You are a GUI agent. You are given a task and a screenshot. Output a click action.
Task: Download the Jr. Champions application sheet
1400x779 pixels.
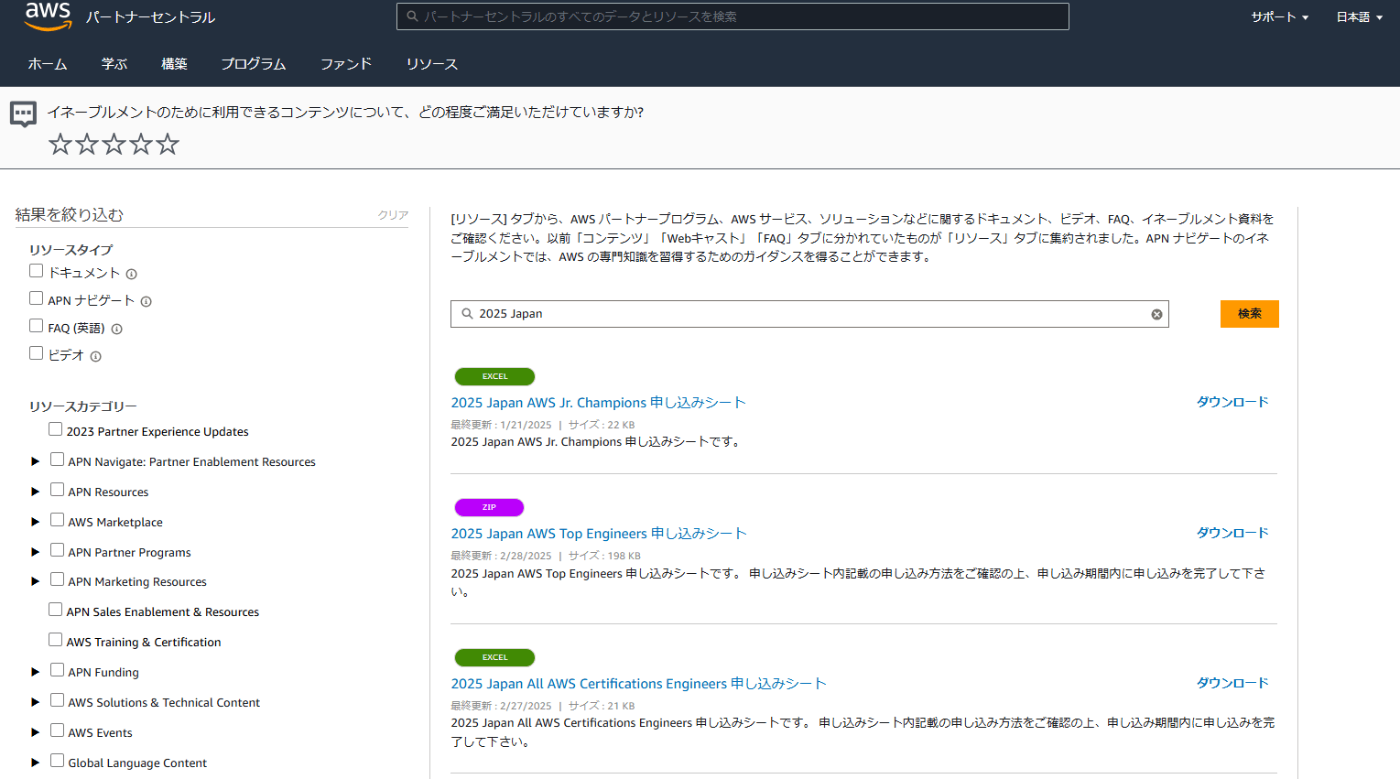pos(1232,402)
